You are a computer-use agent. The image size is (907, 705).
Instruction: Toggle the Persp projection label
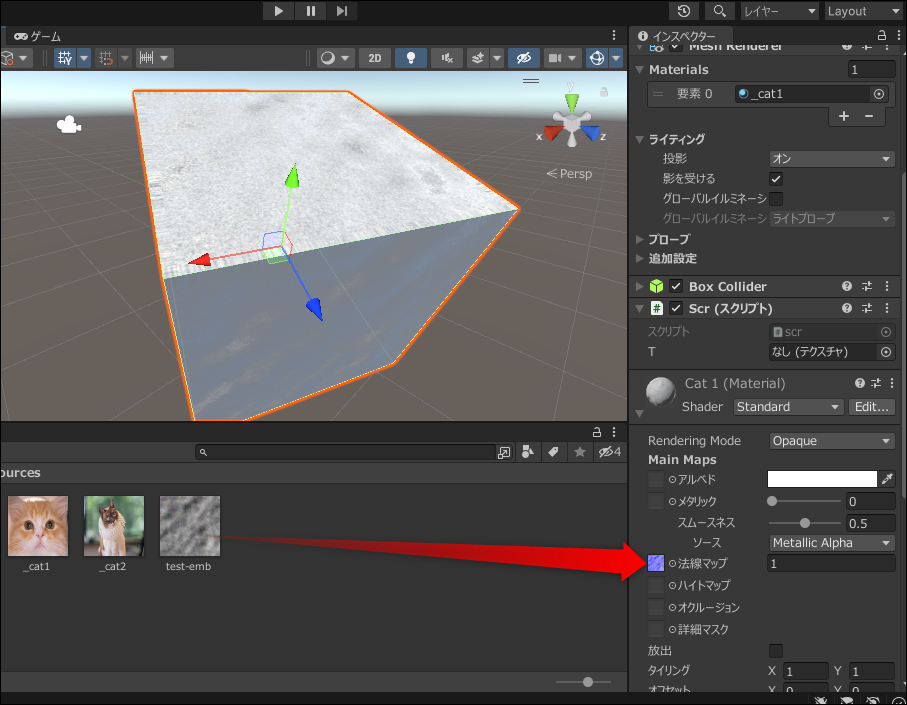(569, 174)
